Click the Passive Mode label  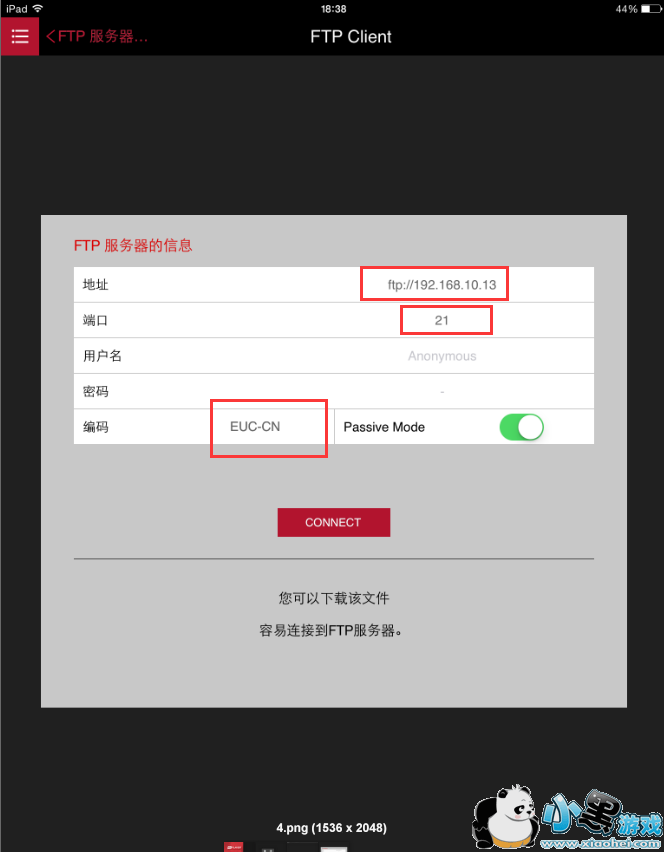point(384,427)
